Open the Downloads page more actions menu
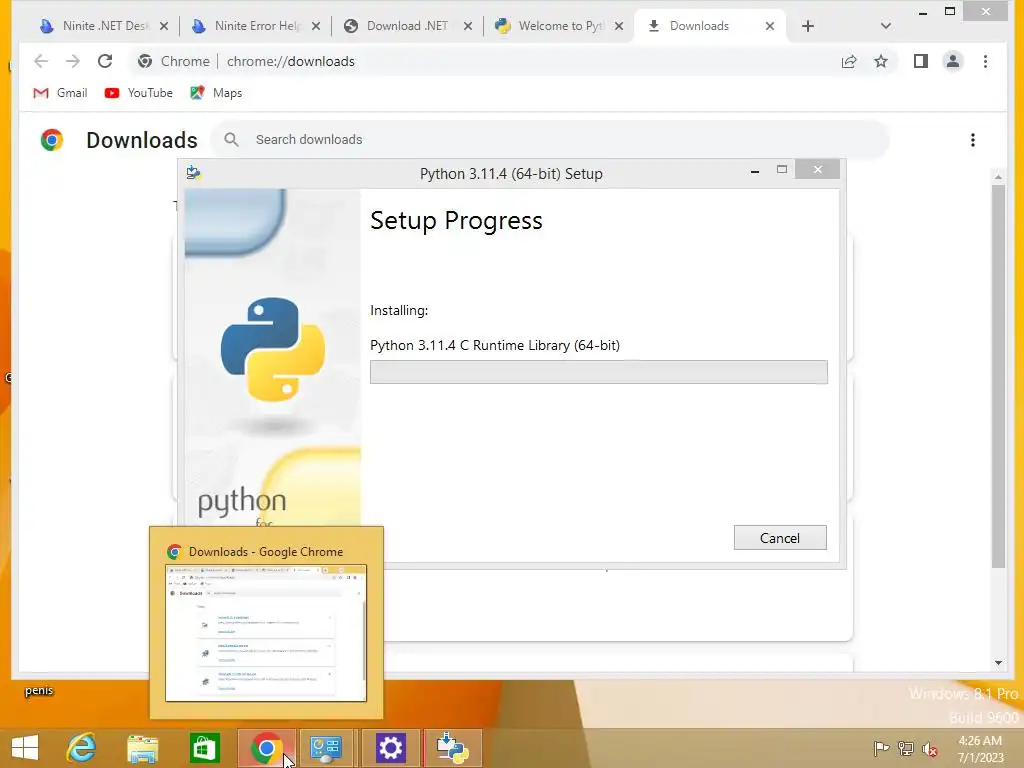The width and height of the screenshot is (1024, 768). pos(973,140)
